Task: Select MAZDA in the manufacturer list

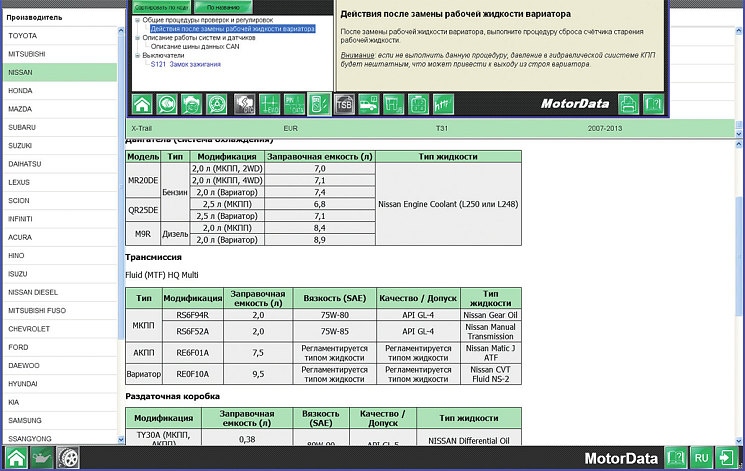Action: point(60,109)
